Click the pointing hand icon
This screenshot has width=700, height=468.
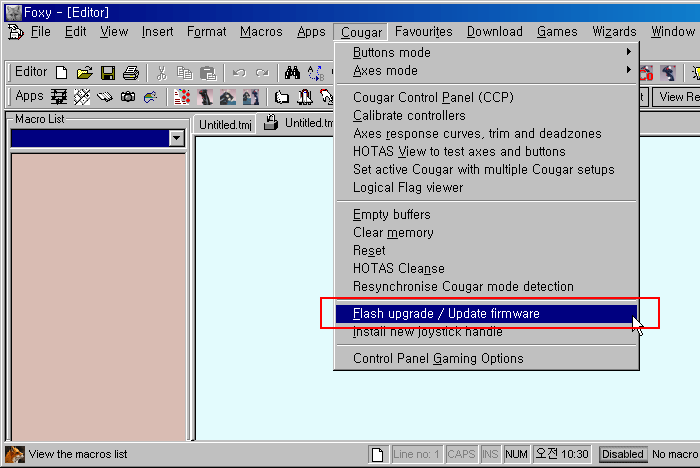coord(282,96)
